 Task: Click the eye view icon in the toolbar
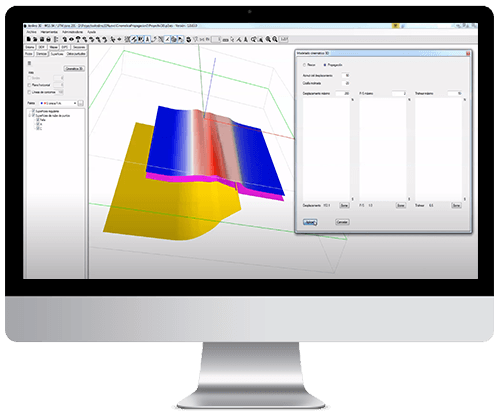71,39
